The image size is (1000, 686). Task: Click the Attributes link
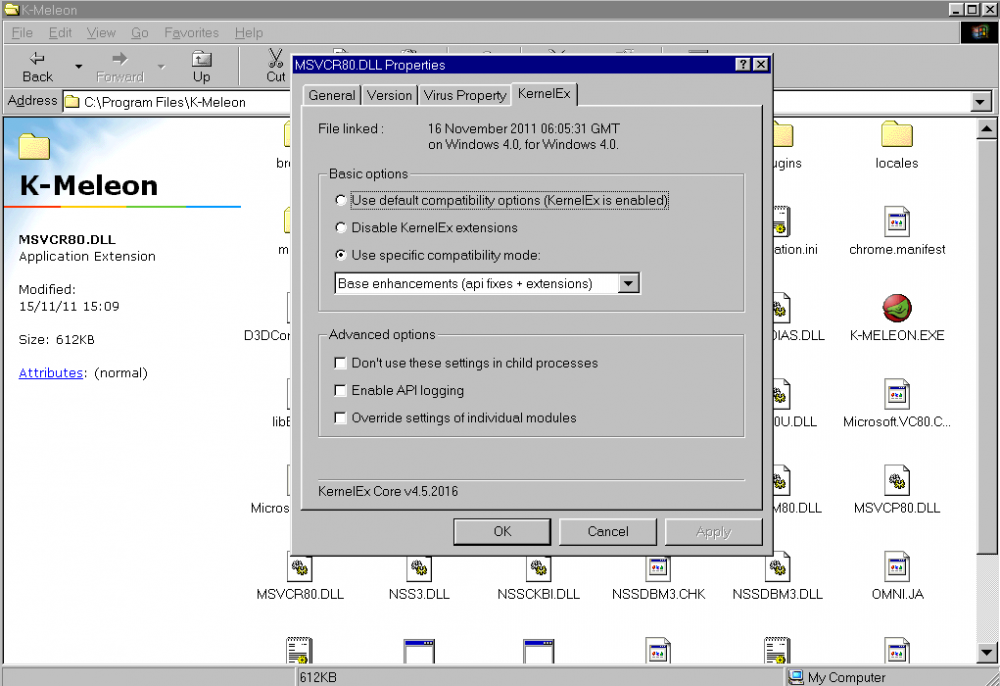pos(51,373)
